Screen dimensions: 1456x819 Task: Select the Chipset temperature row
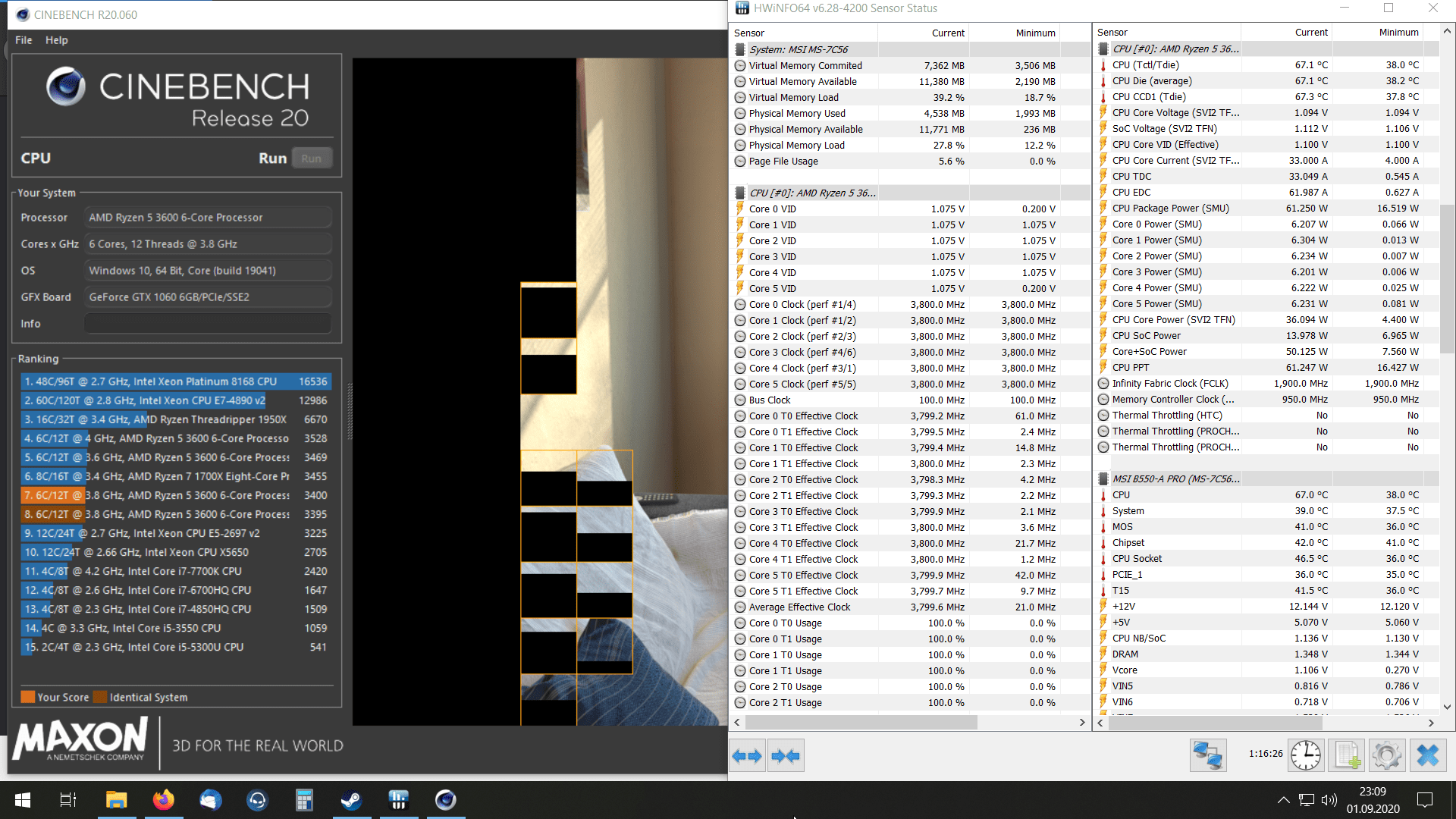click(x=1266, y=543)
